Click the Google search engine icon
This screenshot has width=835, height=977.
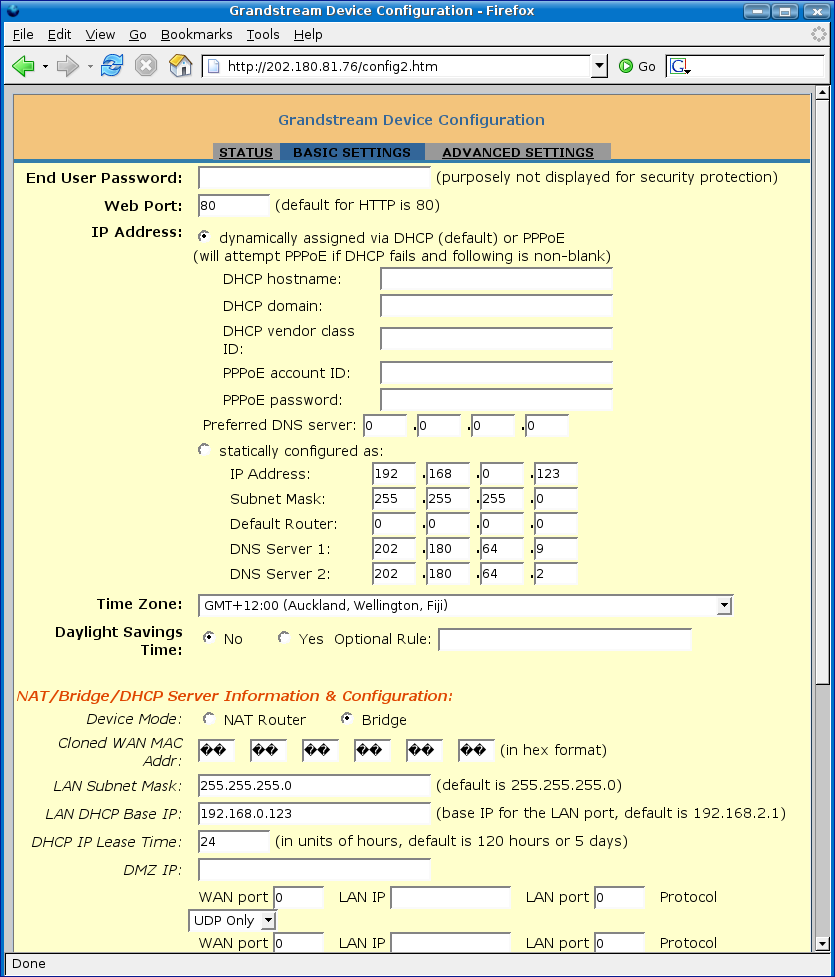pos(680,66)
